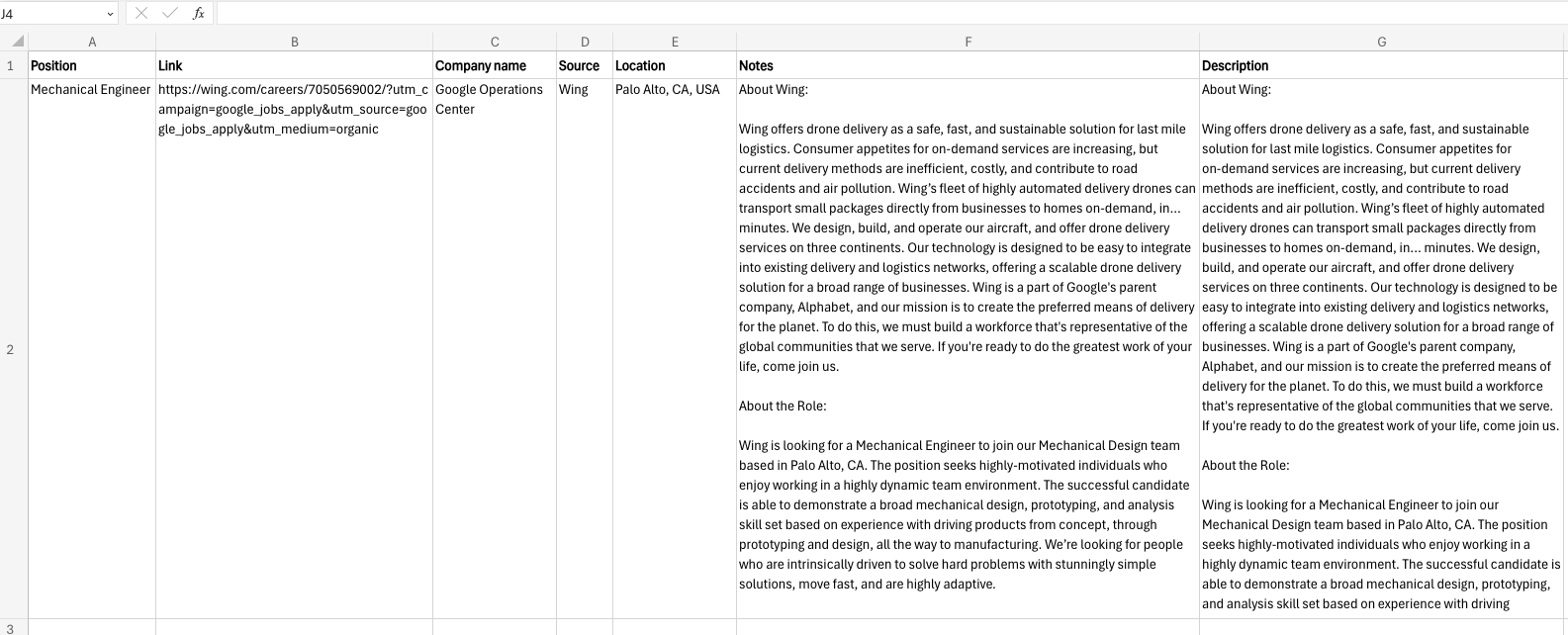The width and height of the screenshot is (1568, 635).
Task: Select the wing.com careers URL cell
Action: 294,349
